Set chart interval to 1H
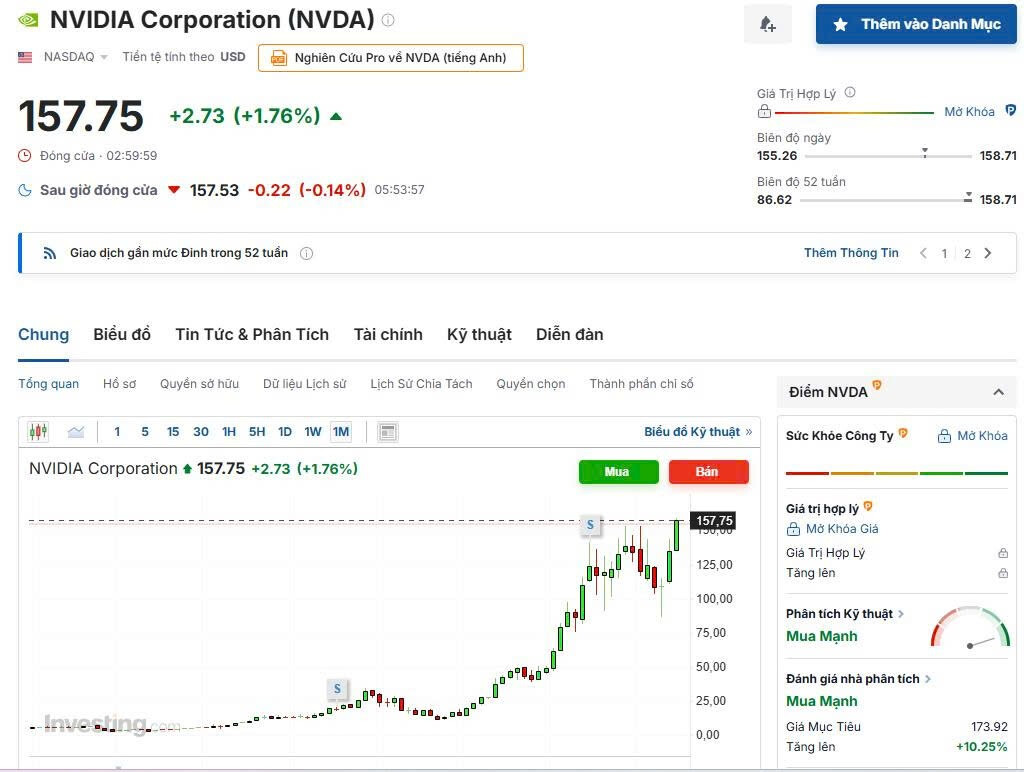The height and width of the screenshot is (772, 1024). pyautogui.click(x=229, y=432)
